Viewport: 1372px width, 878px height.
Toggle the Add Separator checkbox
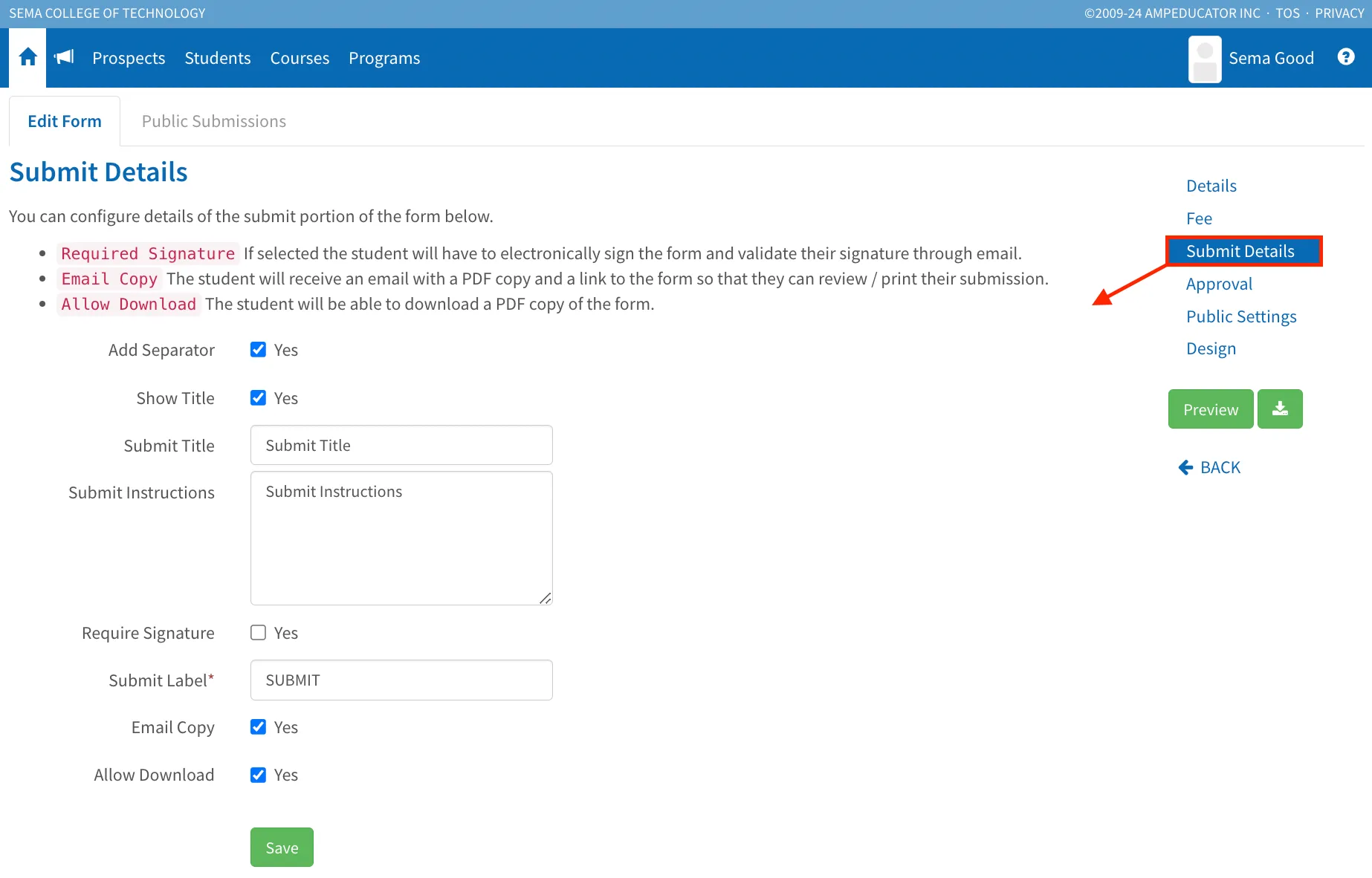[x=258, y=349]
